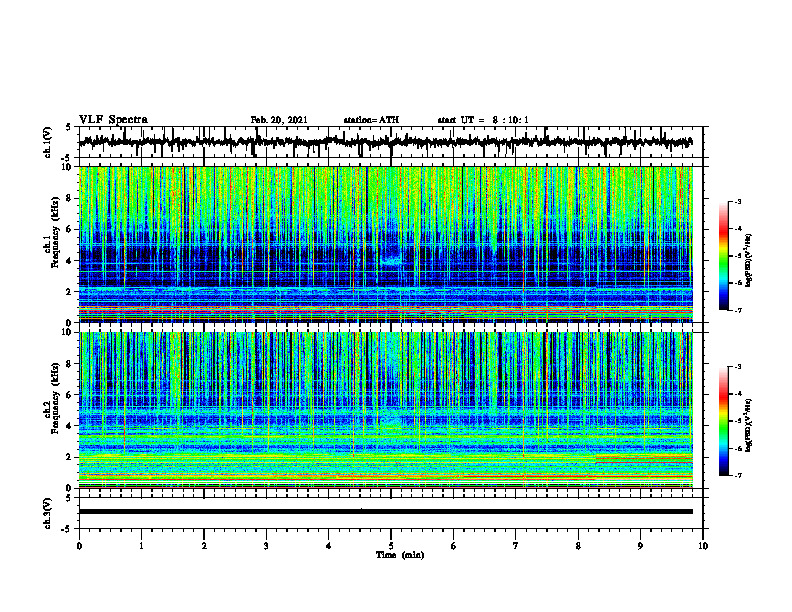Image resolution: width=792 pixels, height=612 pixels.
Task: Click the "start UT = 8:10:1" header text
Action: pyautogui.click(x=483, y=120)
